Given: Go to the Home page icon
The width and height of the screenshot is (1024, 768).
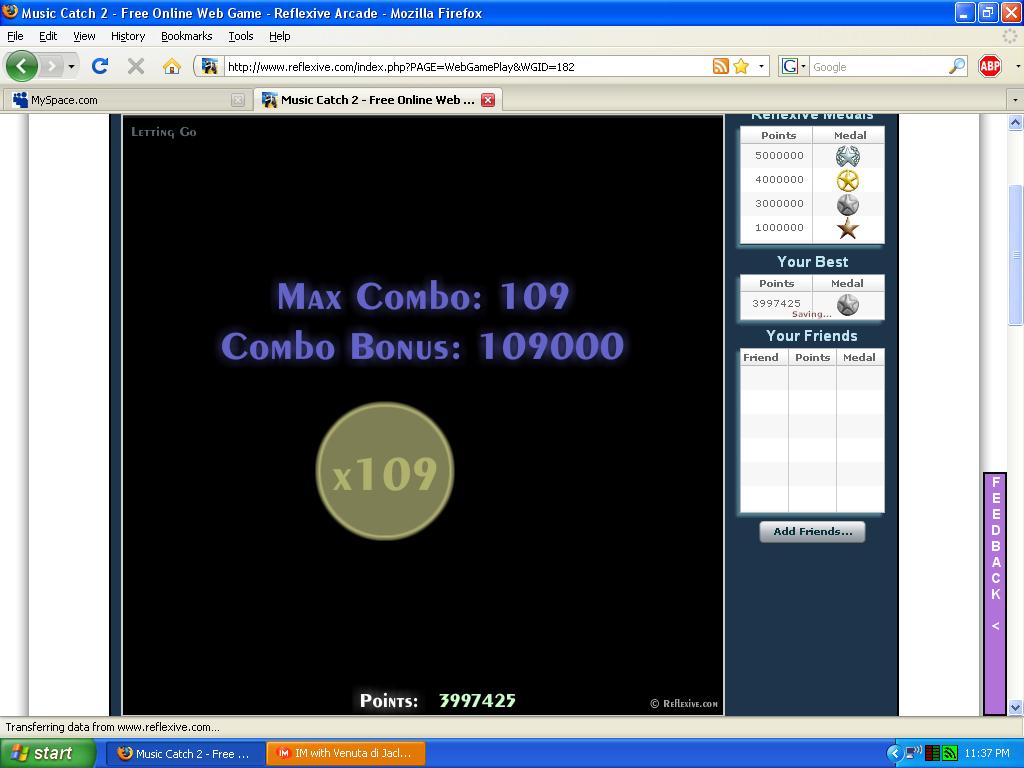Looking at the screenshot, I should pos(172,66).
